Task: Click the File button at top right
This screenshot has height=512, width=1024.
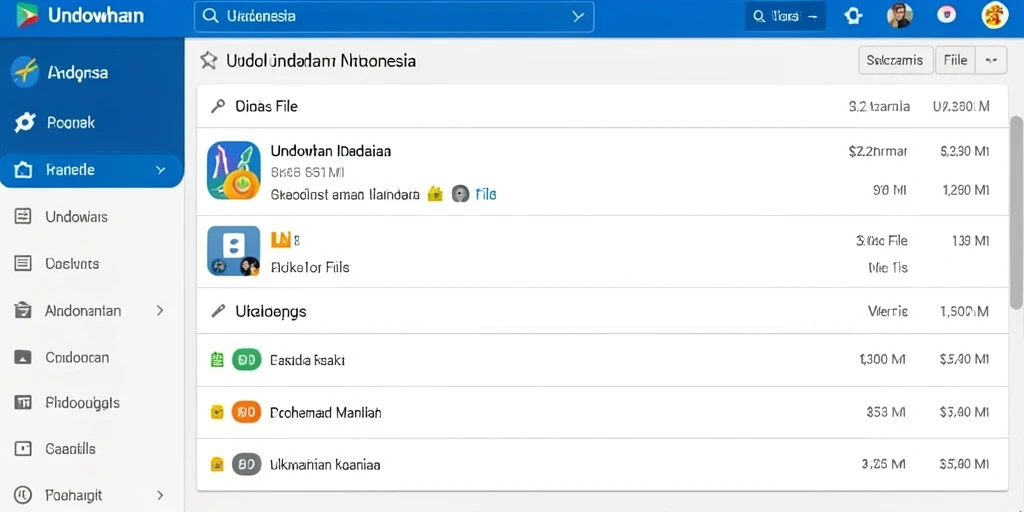Action: pos(955,60)
